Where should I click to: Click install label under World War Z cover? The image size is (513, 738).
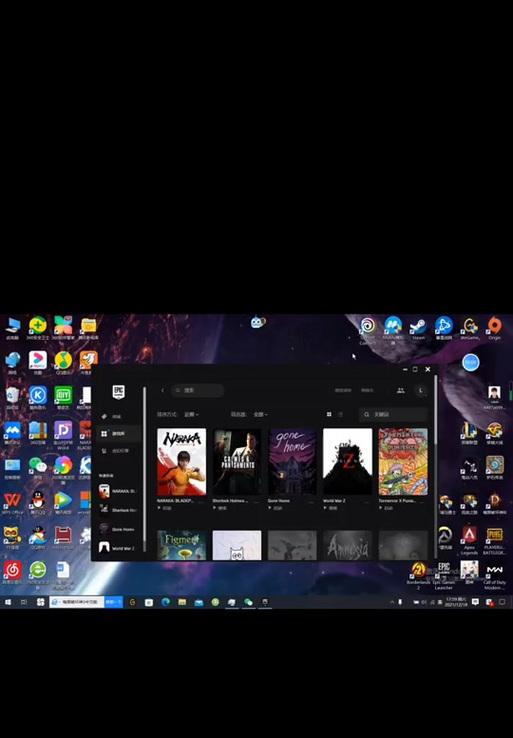[x=330, y=508]
